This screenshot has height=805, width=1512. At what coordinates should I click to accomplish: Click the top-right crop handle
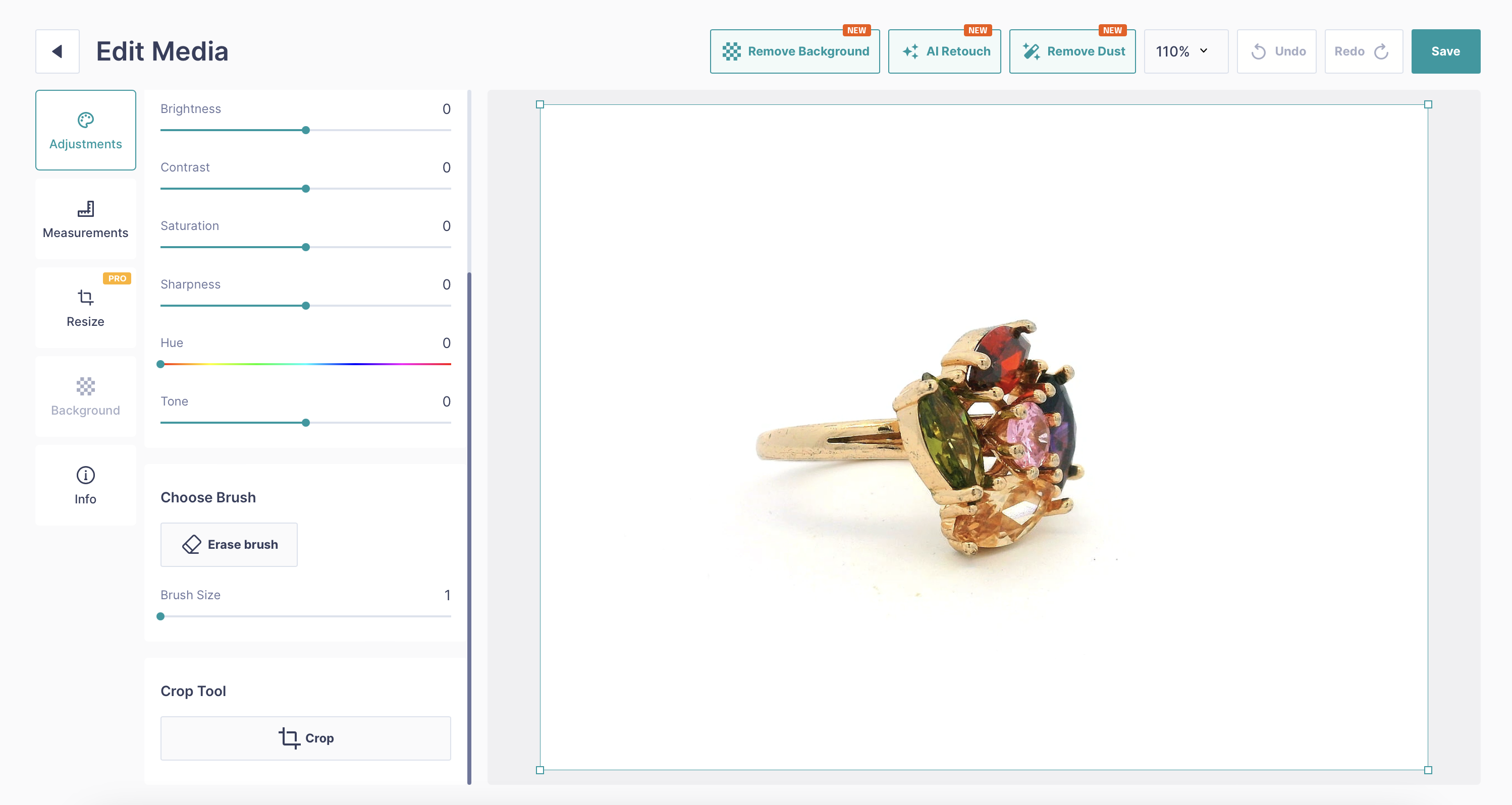pyautogui.click(x=1428, y=105)
